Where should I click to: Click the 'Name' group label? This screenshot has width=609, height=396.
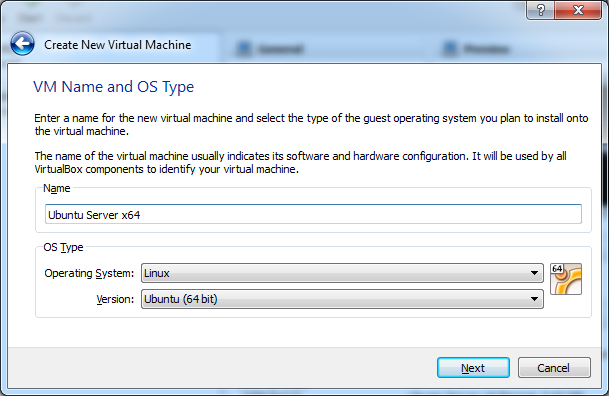point(57,188)
